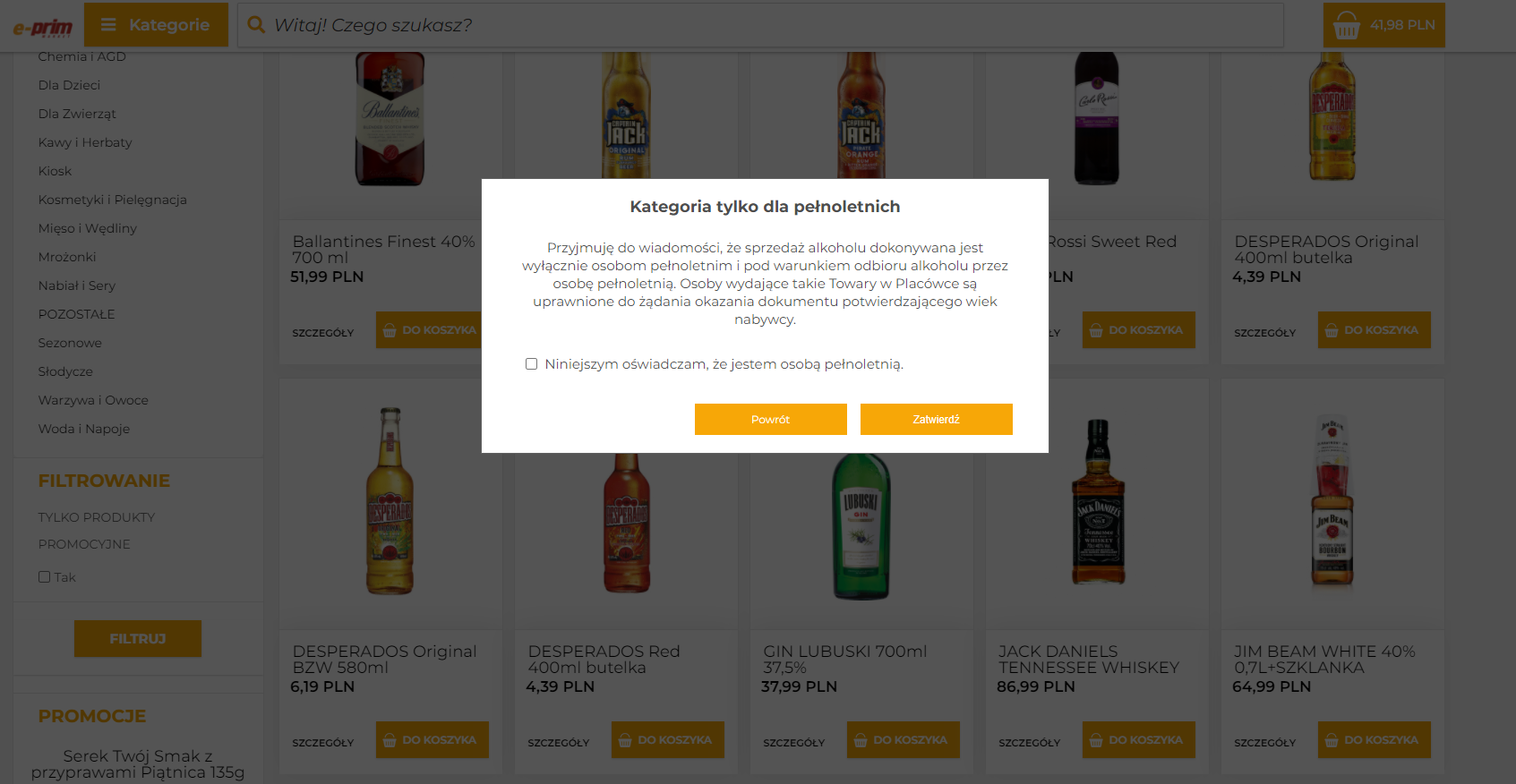Open the Kategorie hamburger menu

tap(108, 25)
